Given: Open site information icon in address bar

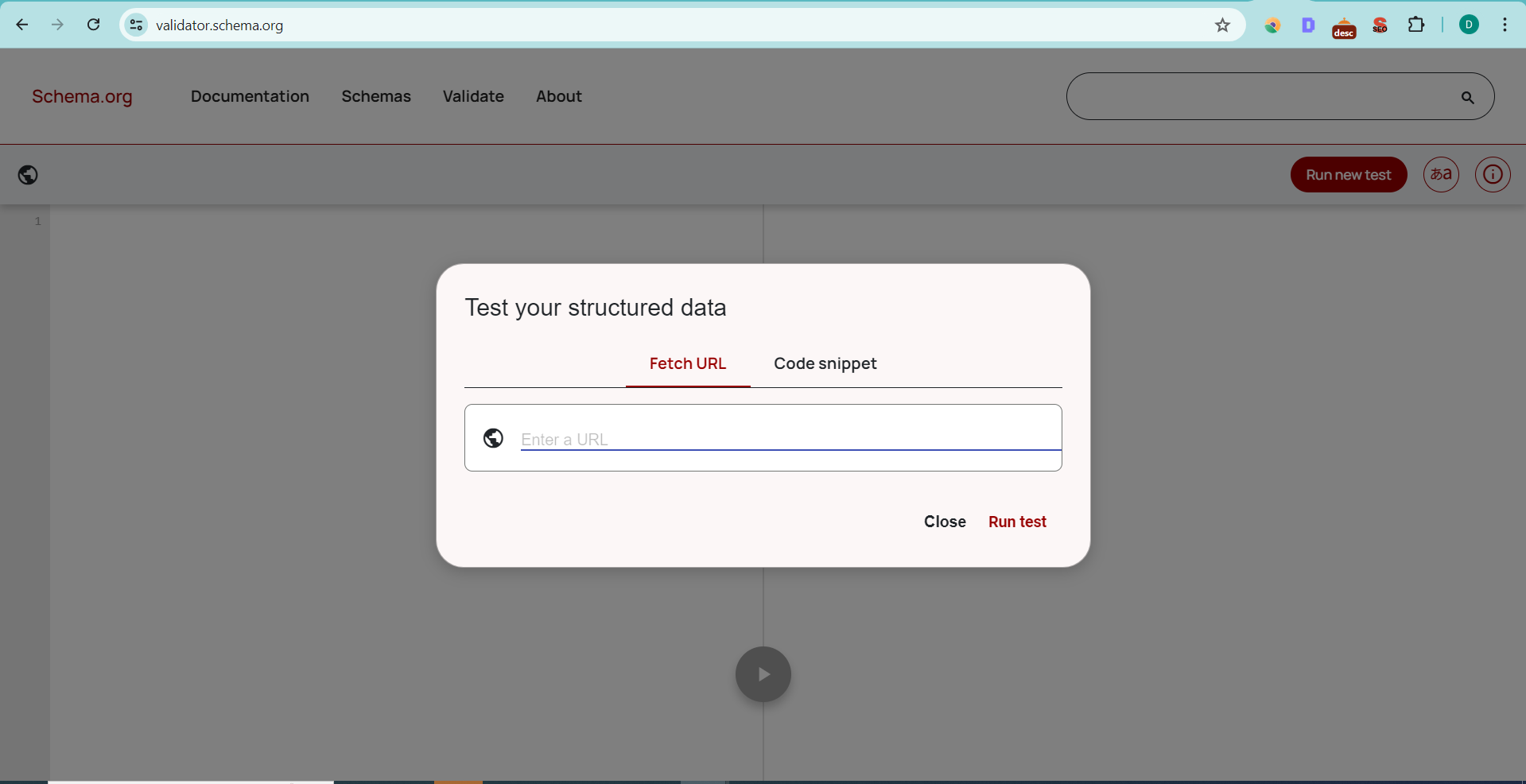Looking at the screenshot, I should pos(137,25).
